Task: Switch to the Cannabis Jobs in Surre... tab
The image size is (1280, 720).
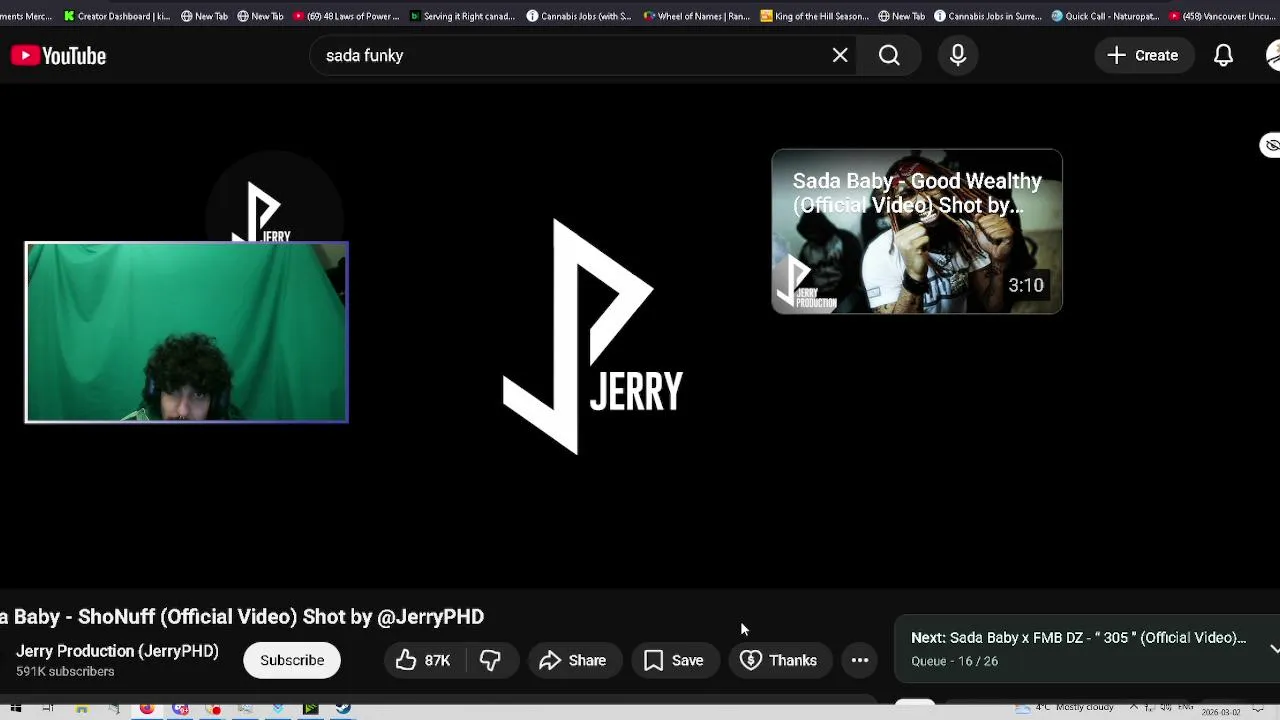Action: click(x=989, y=16)
